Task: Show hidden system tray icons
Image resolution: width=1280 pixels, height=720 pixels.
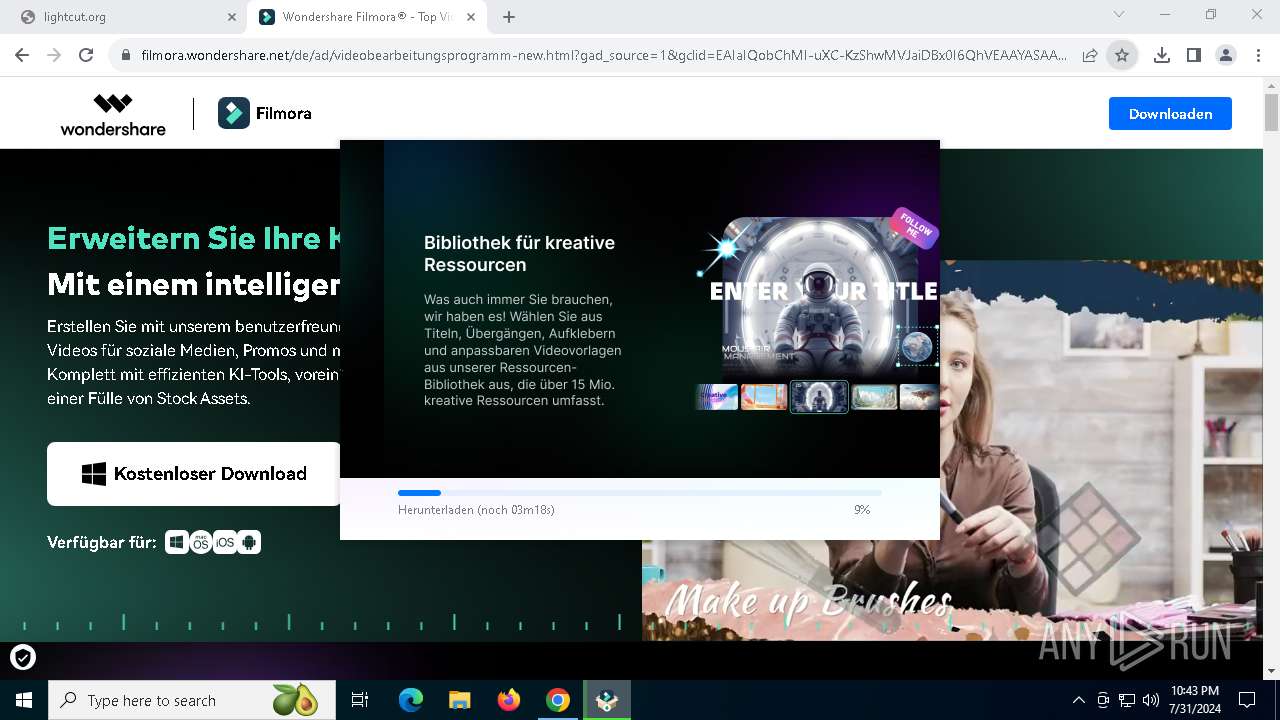Action: coord(1078,700)
